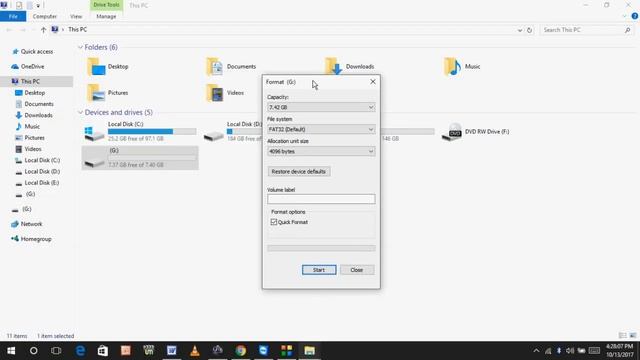This screenshot has height=360, width=640.
Task: Start the format operation
Action: 319,270
